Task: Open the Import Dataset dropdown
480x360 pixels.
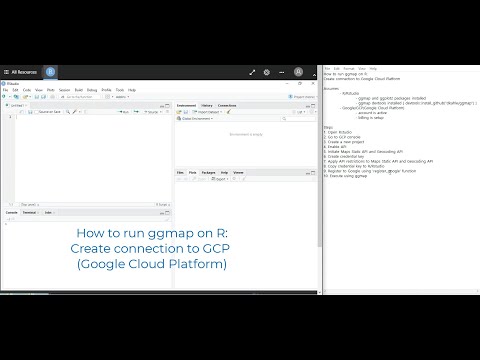Action: [207, 112]
